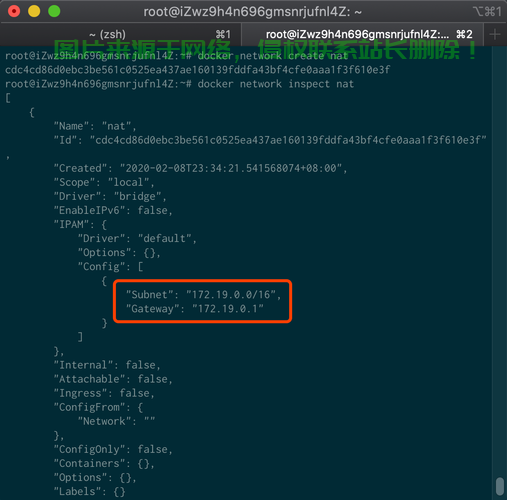Click the network Id hash output line

click(197, 70)
